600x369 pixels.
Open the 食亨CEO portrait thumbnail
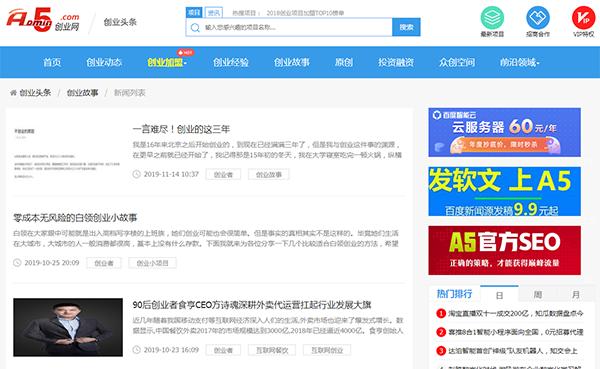click(68, 327)
